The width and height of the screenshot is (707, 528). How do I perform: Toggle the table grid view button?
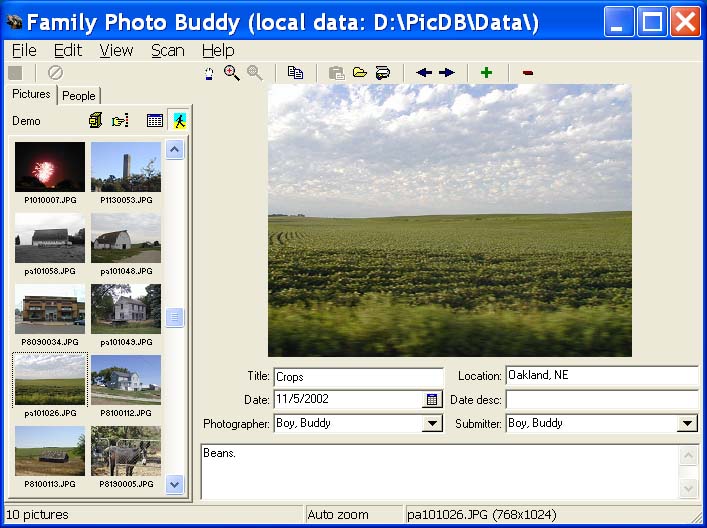point(154,121)
